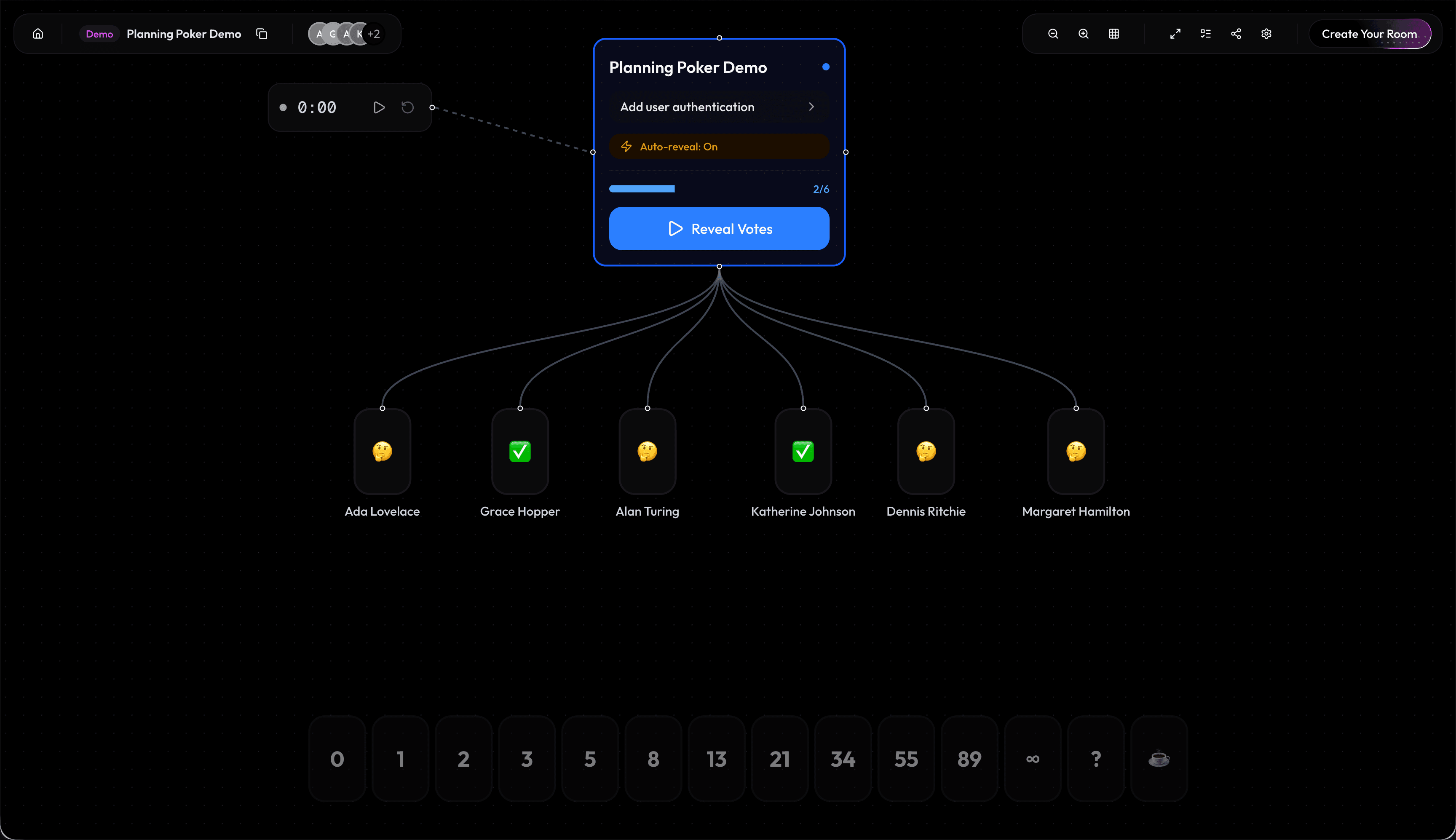Copy the room name using the copy icon
Viewport: 1456px width, 840px height.
[x=261, y=33]
